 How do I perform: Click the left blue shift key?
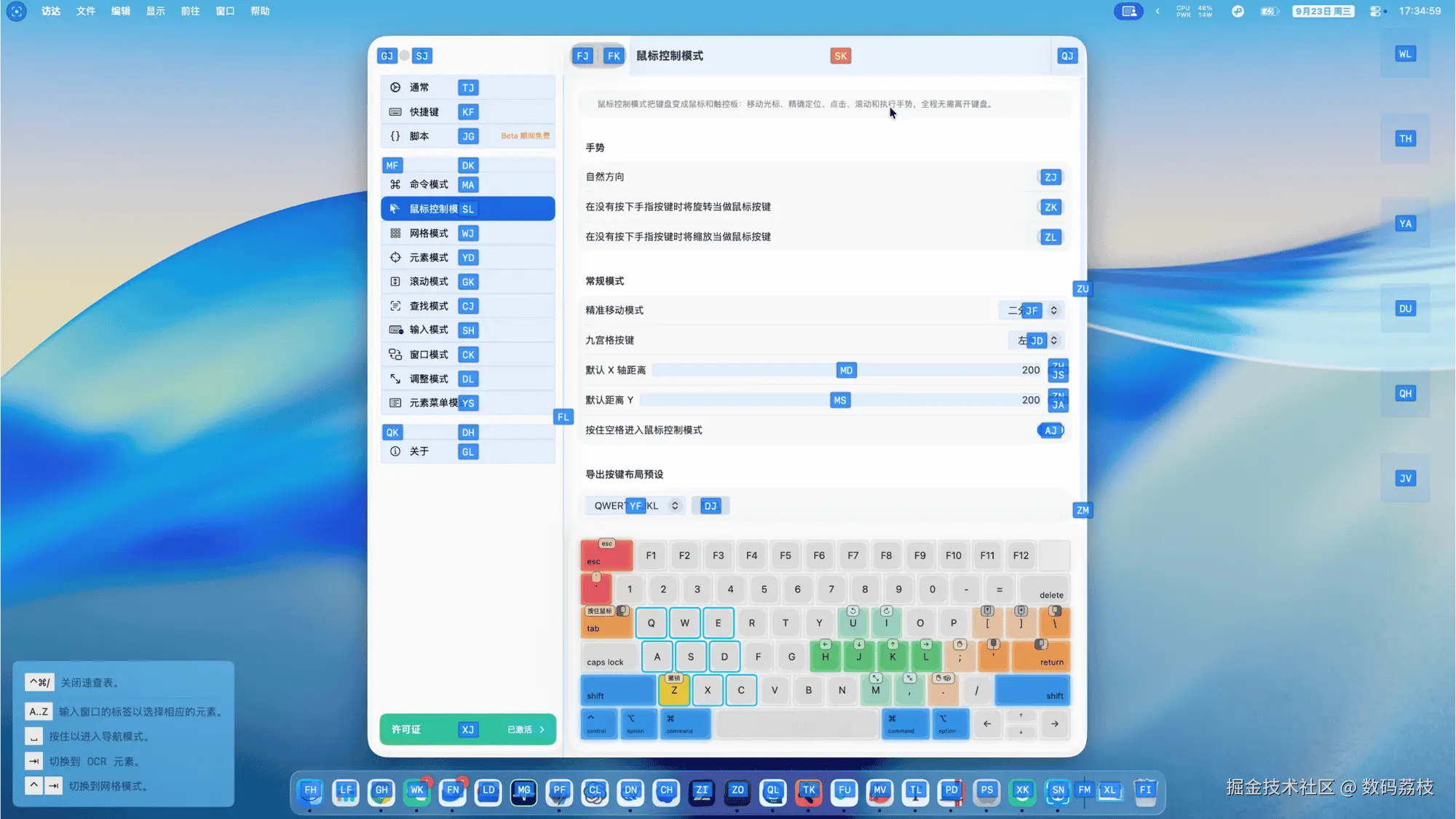point(618,690)
